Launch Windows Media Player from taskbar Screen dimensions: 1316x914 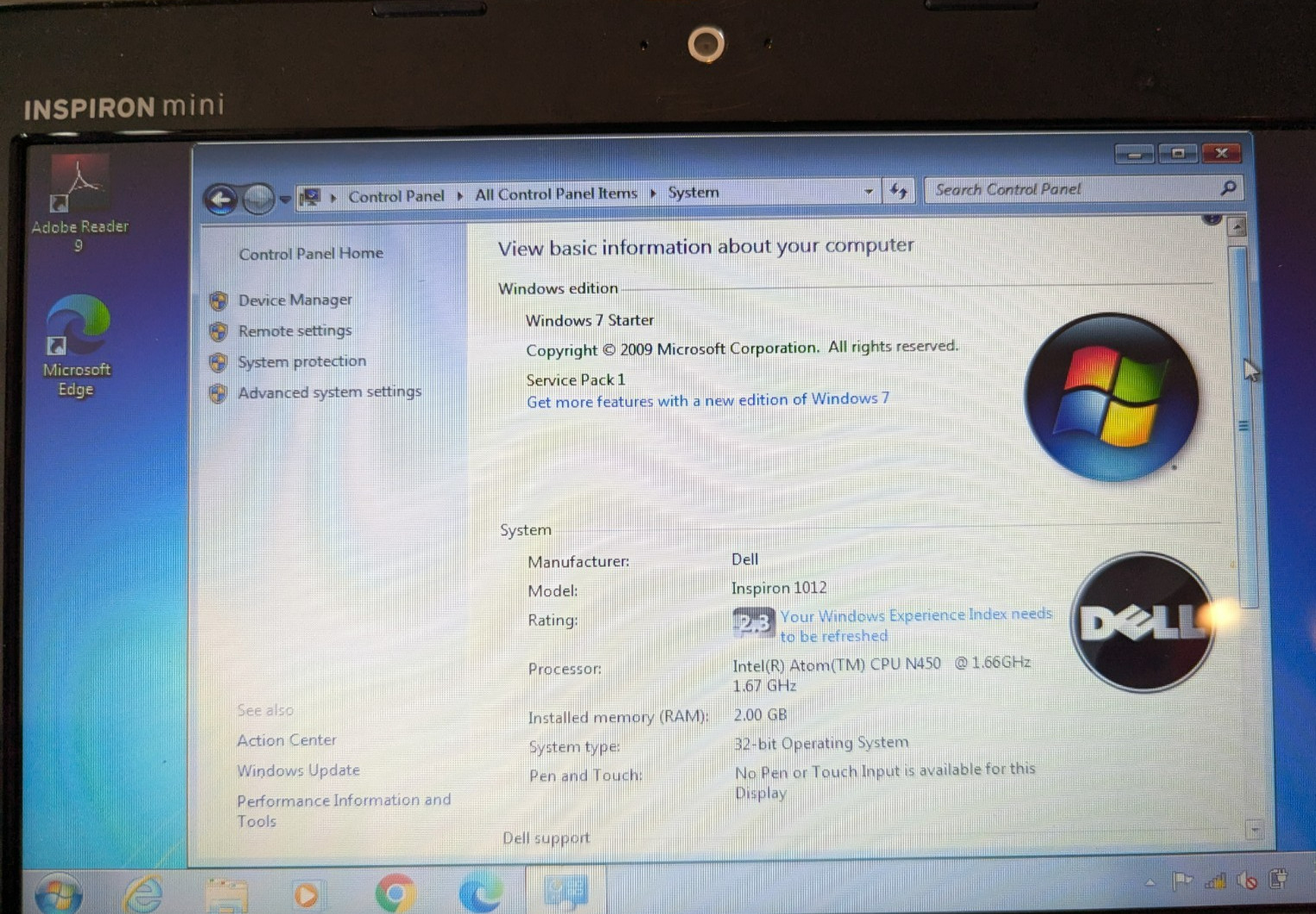pos(306,895)
